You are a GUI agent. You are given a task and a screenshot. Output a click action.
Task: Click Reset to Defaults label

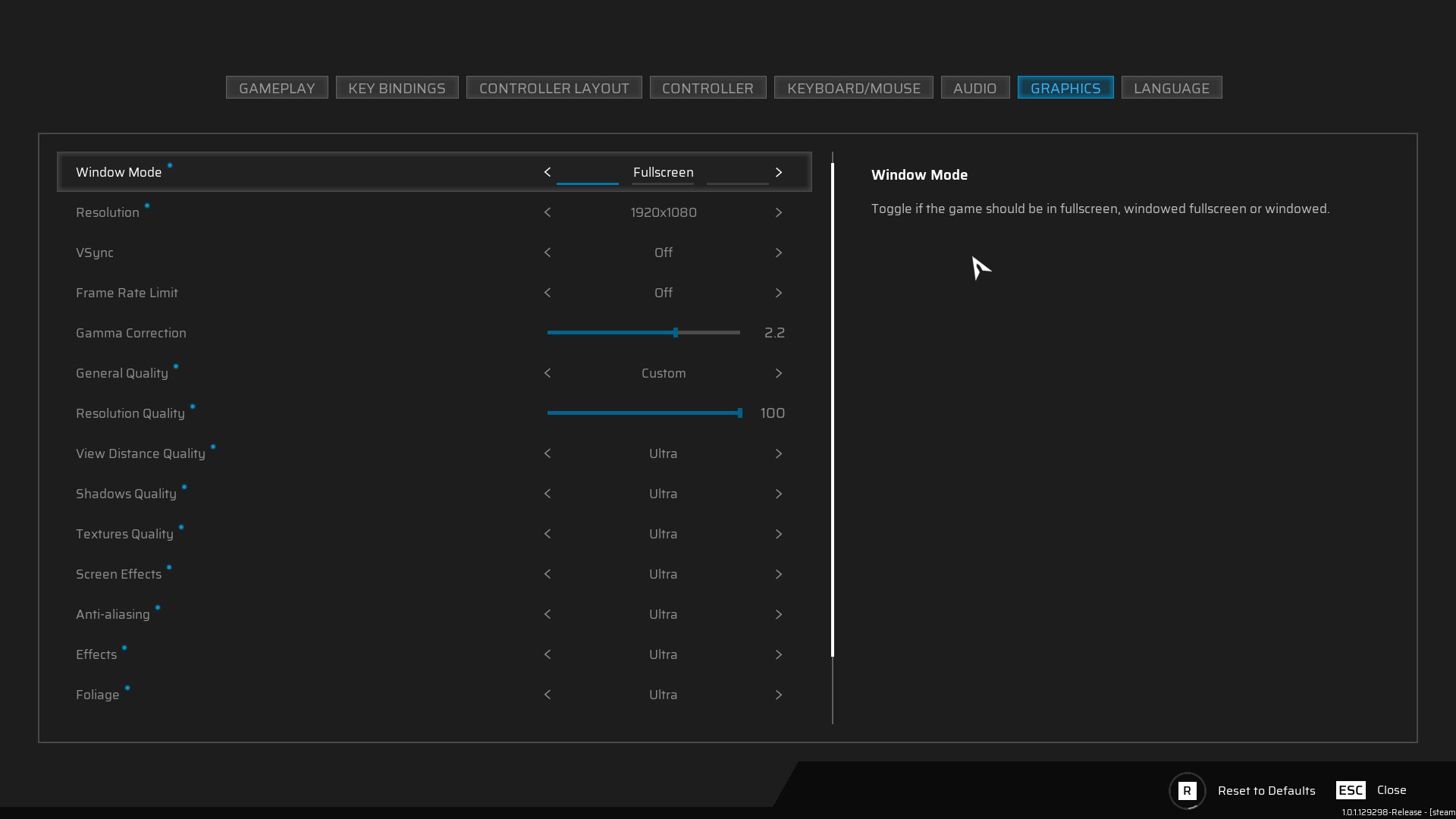click(1266, 791)
